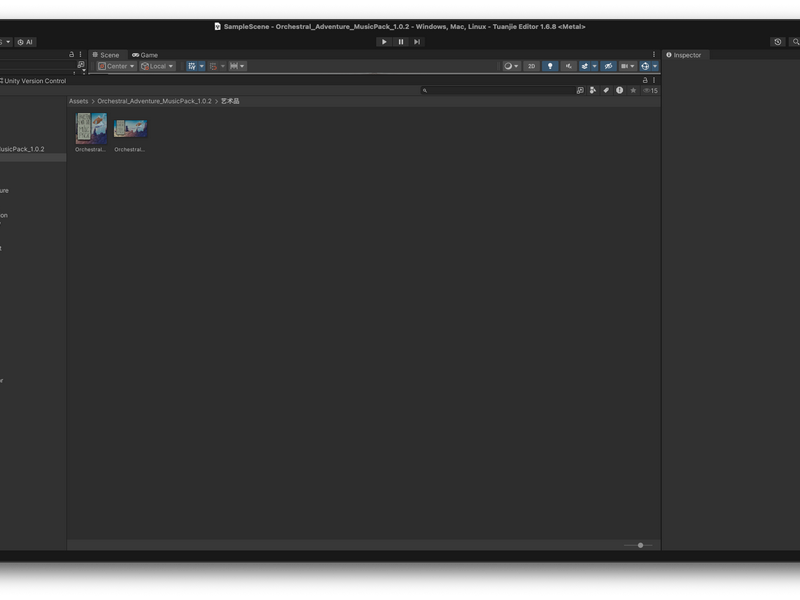Viewport: 800px width, 600px height.
Task: Switch to the Inspector tab
Action: pos(684,55)
